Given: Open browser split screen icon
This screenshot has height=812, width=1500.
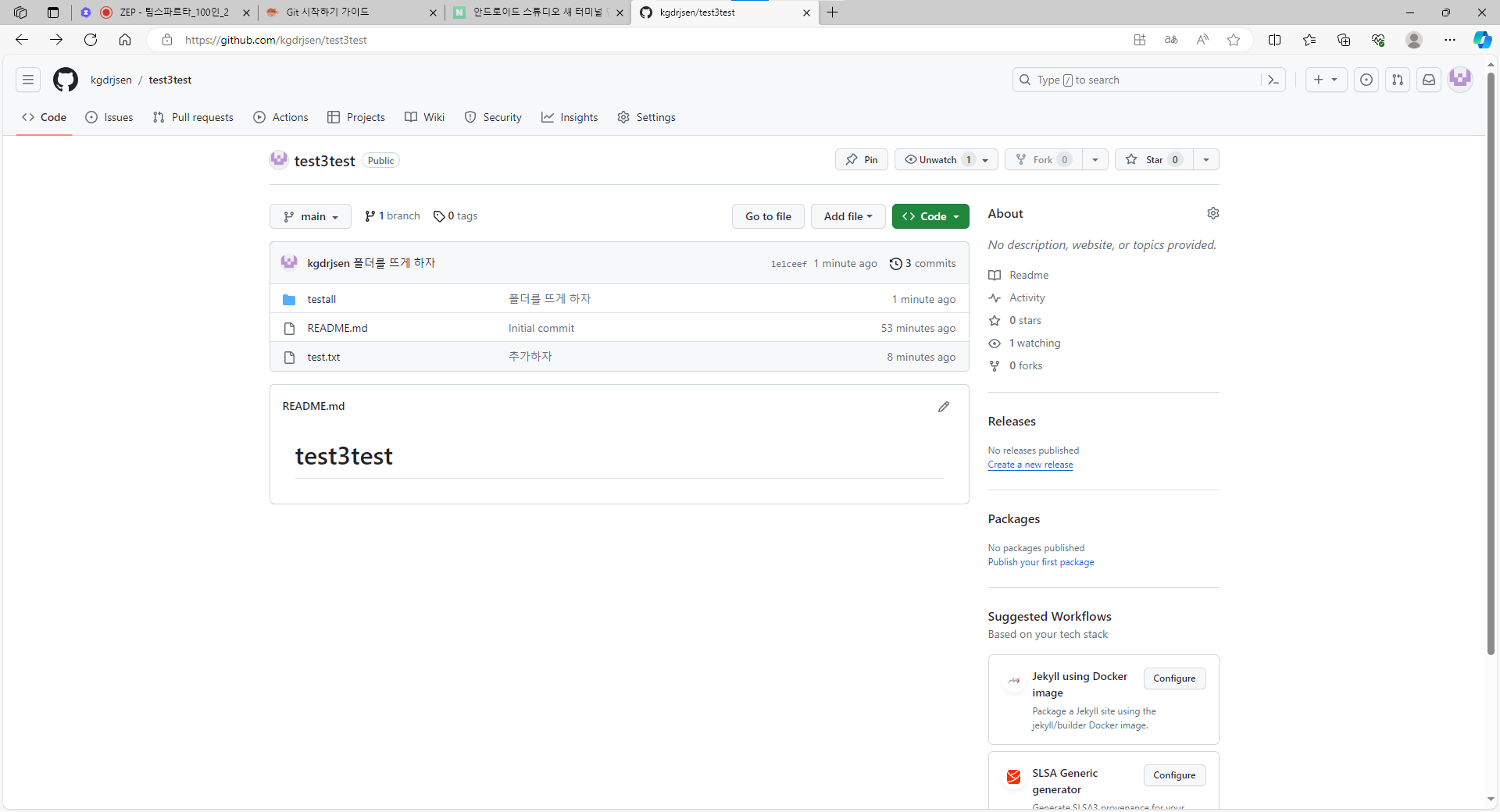Looking at the screenshot, I should (1275, 40).
